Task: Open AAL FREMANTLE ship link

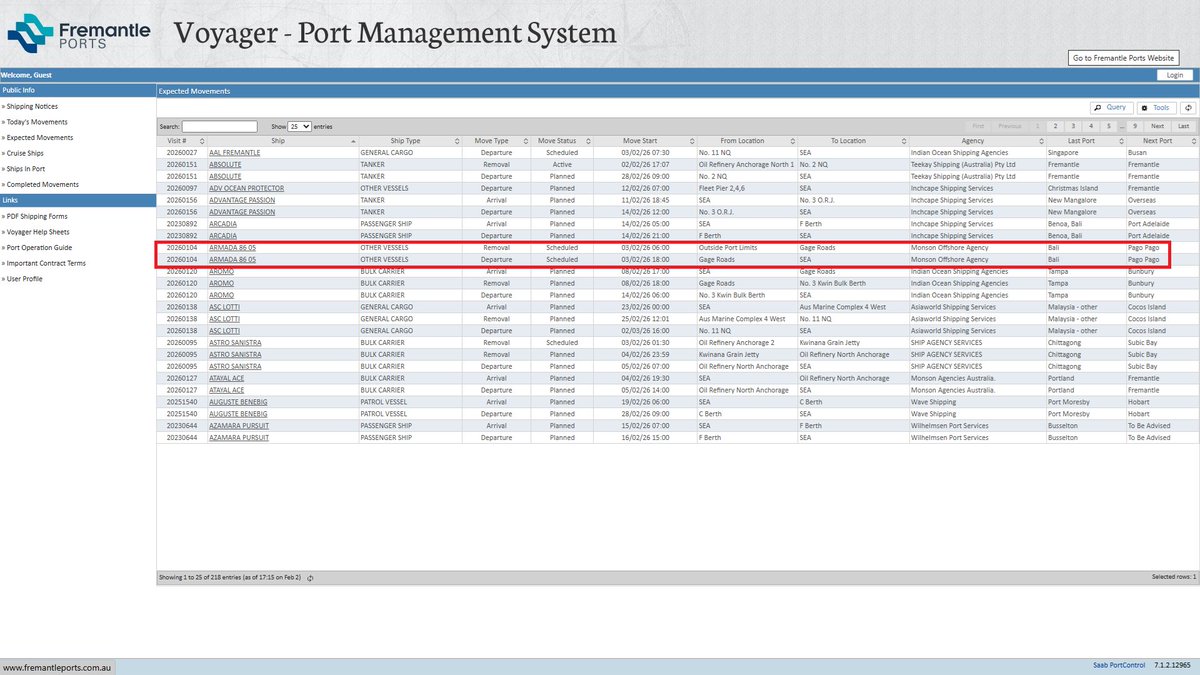Action: [x=235, y=153]
